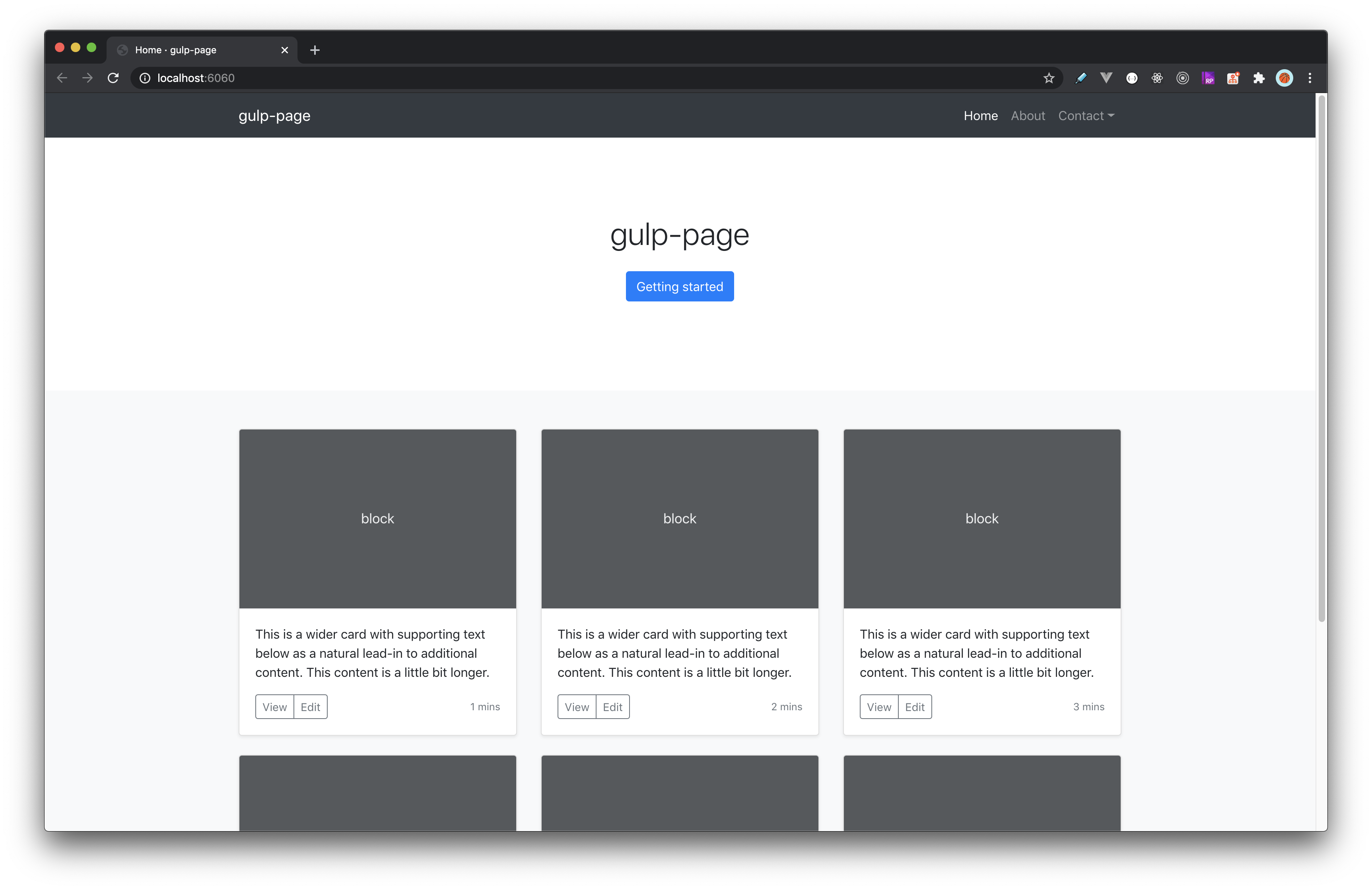Open the purple RP extension icon
The width and height of the screenshot is (1372, 890).
click(x=1208, y=78)
